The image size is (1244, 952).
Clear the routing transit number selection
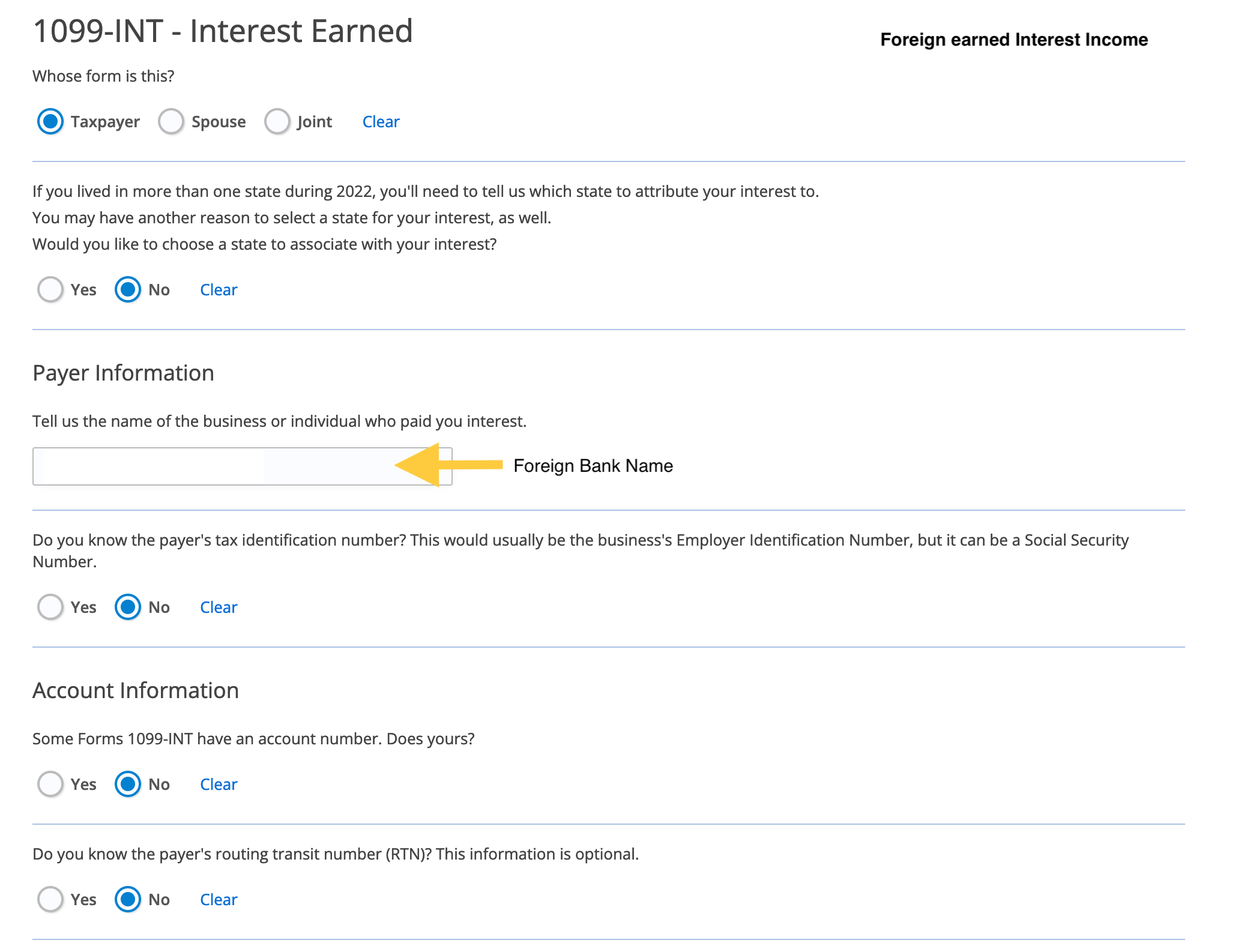[x=218, y=899]
